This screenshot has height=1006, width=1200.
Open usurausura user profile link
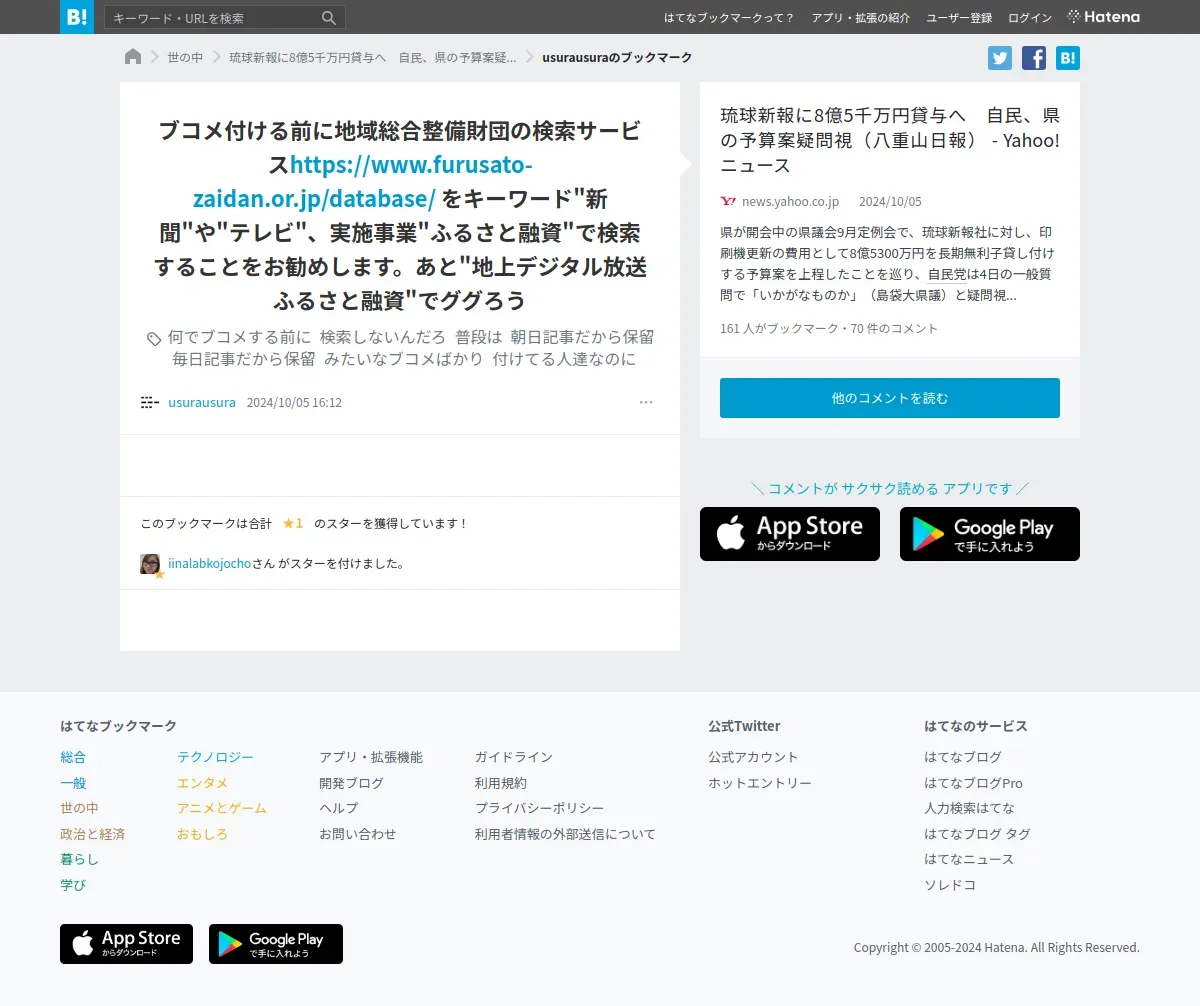click(202, 403)
